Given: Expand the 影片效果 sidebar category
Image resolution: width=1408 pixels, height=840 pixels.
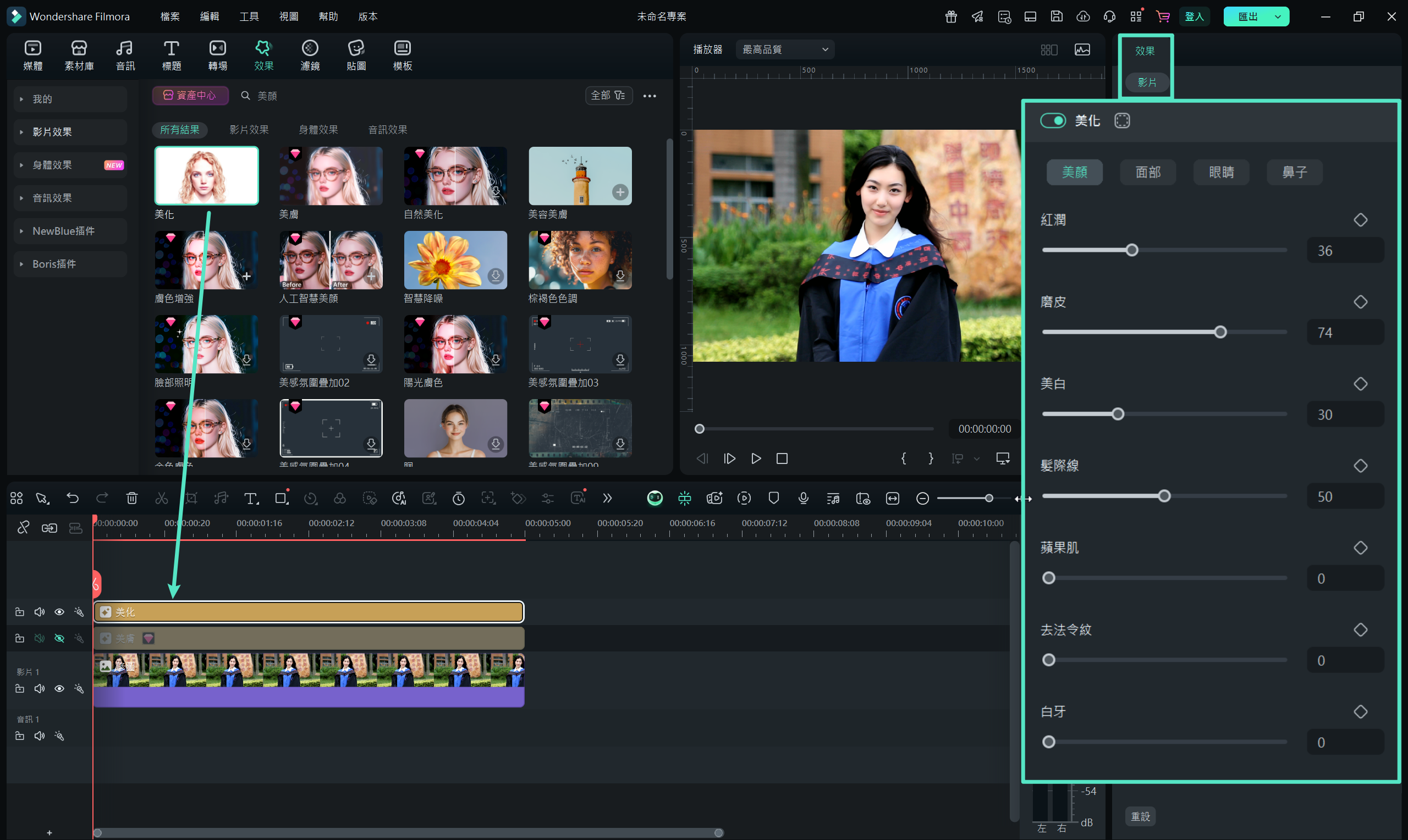Looking at the screenshot, I should [x=70, y=132].
